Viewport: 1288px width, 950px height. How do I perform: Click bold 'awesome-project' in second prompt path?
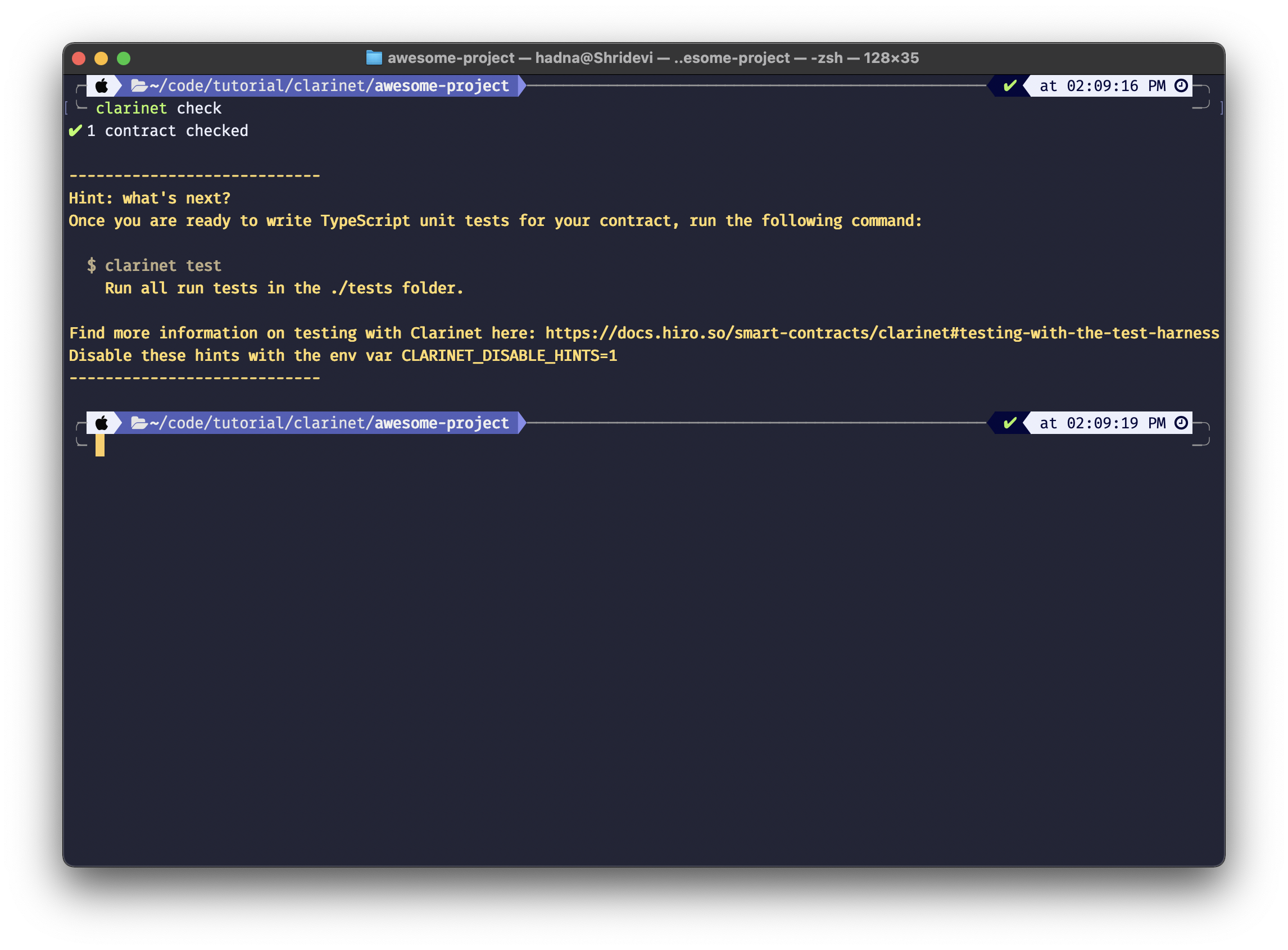441,423
